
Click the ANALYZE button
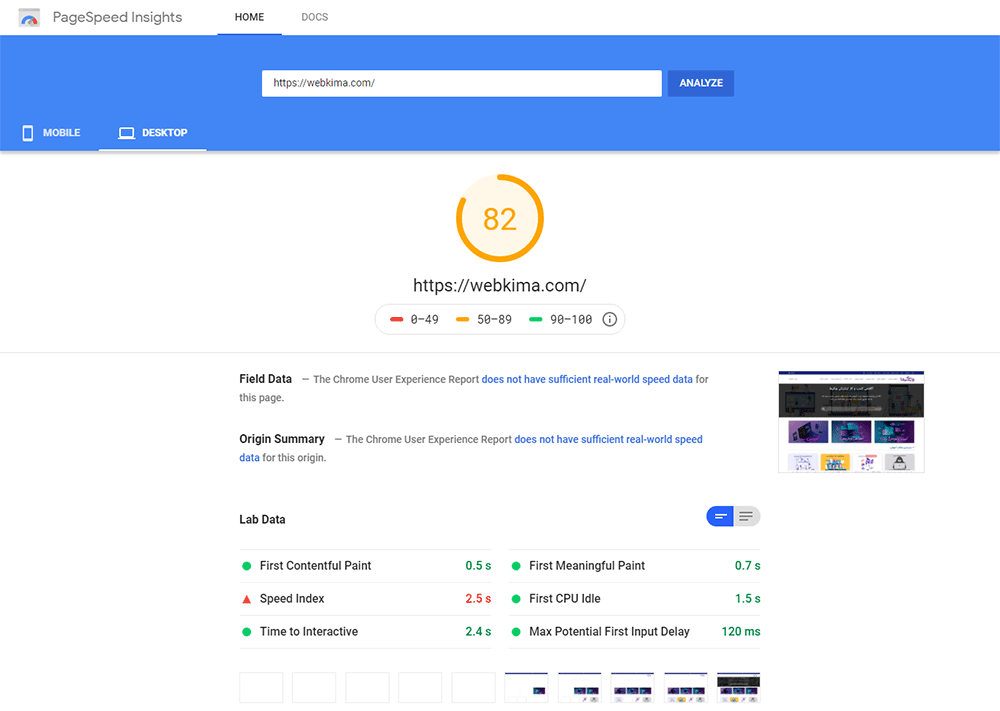point(701,83)
